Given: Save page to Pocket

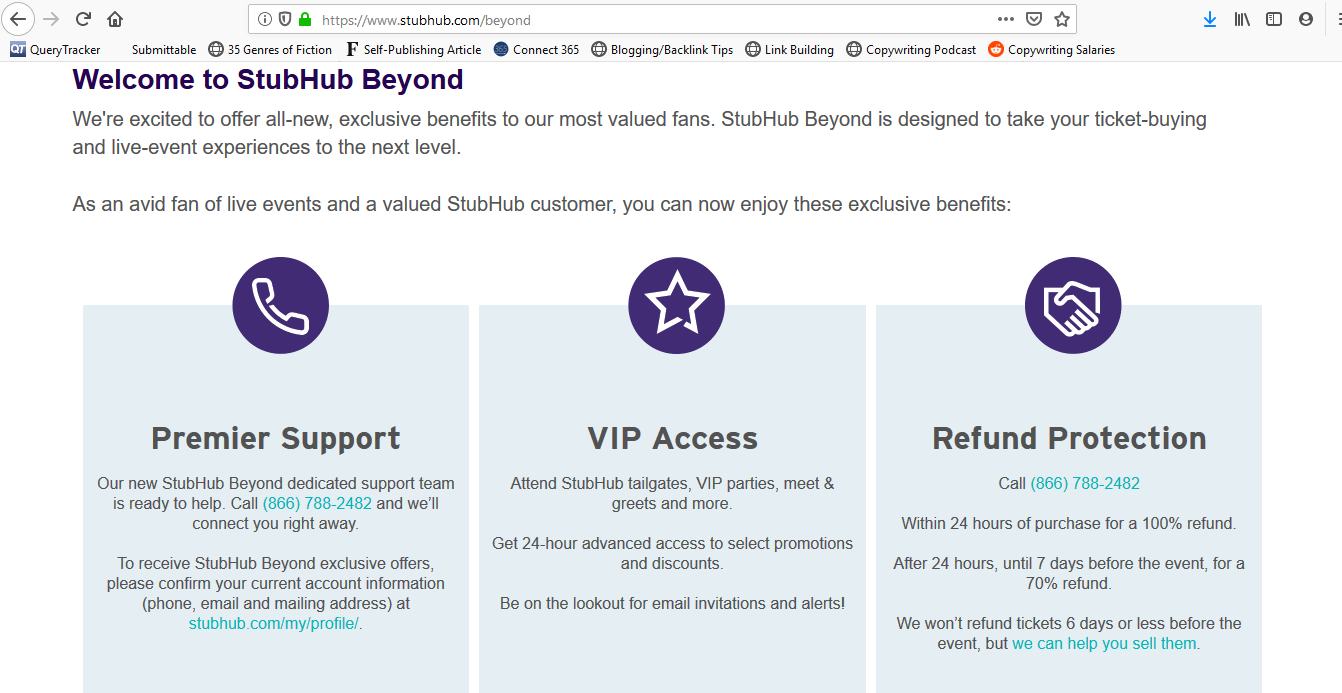Looking at the screenshot, I should point(1035,19).
